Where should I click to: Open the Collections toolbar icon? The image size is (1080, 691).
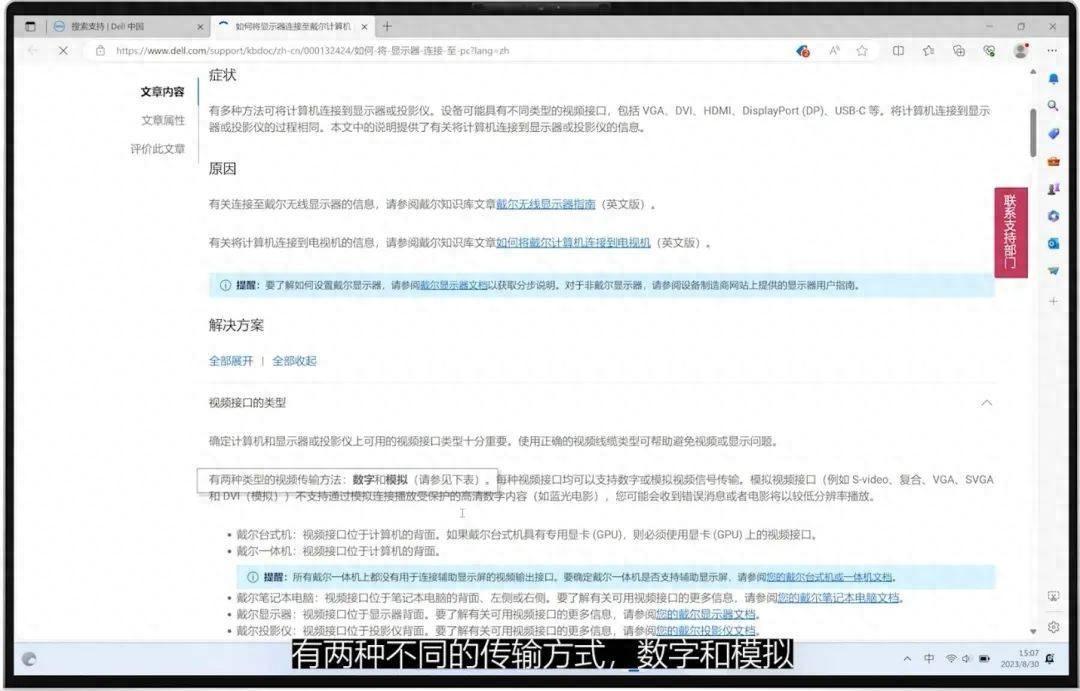(x=958, y=51)
